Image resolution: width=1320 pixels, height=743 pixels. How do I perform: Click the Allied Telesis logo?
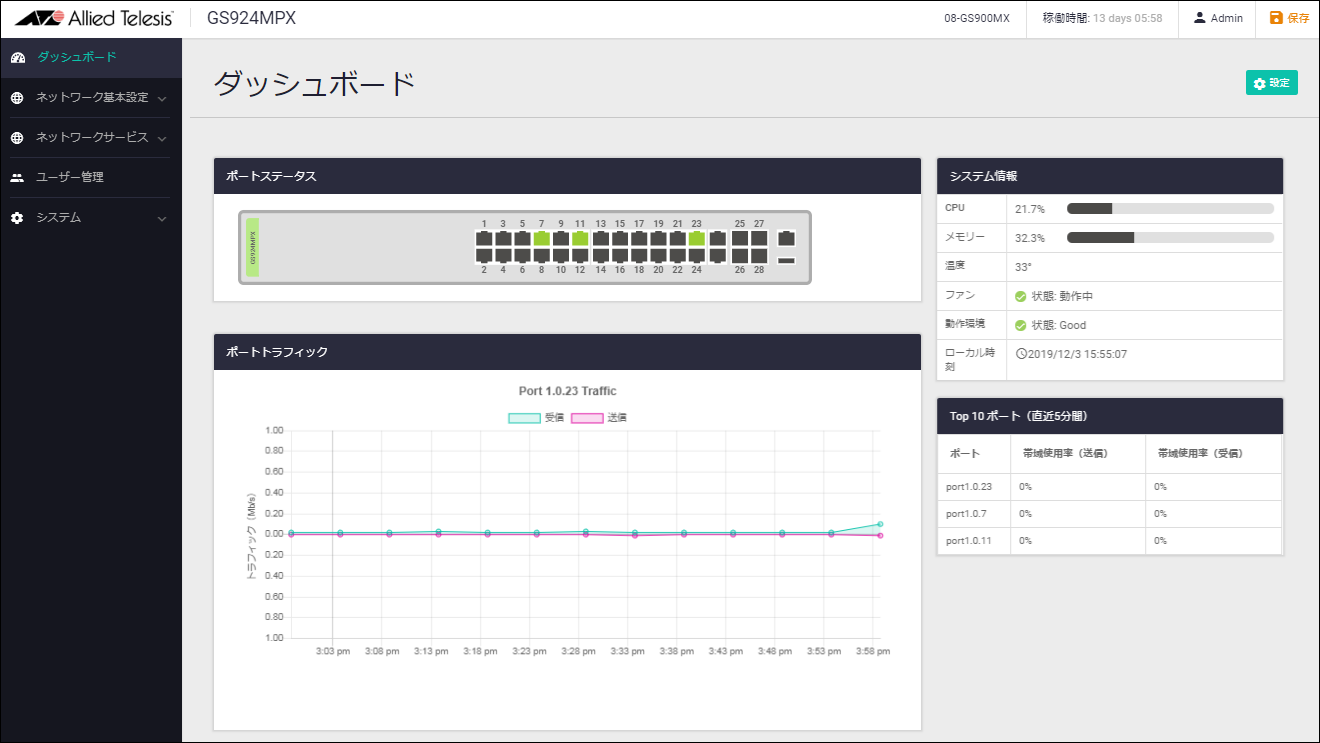(94, 18)
